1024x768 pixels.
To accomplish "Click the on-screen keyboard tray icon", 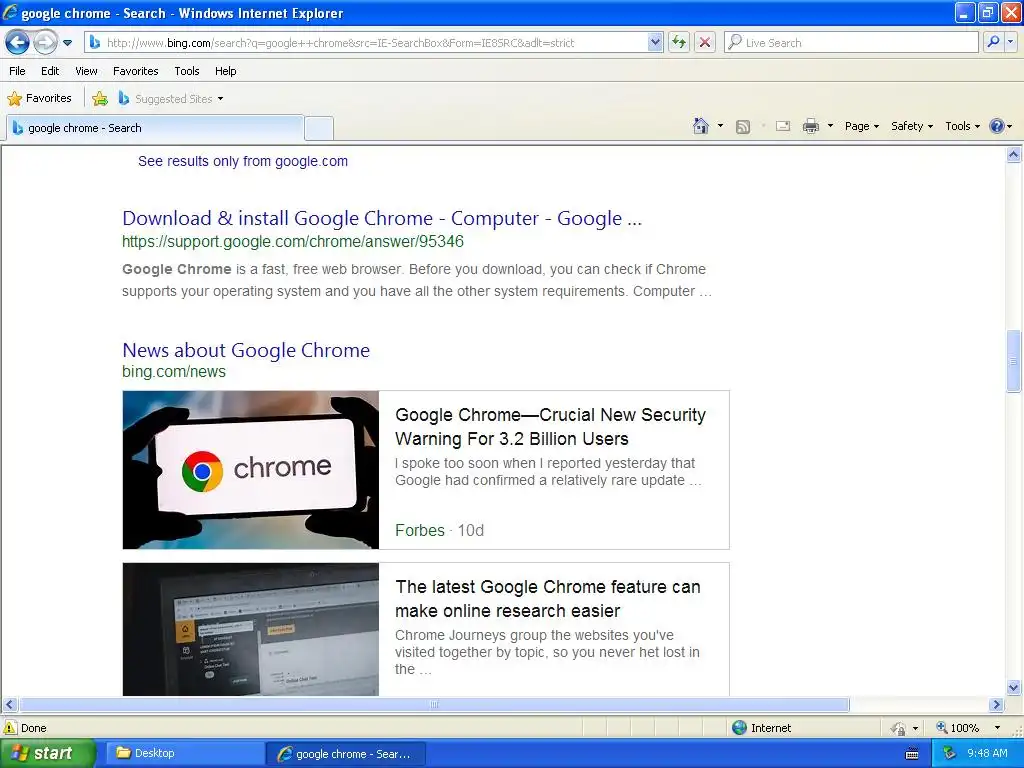I will [912, 754].
